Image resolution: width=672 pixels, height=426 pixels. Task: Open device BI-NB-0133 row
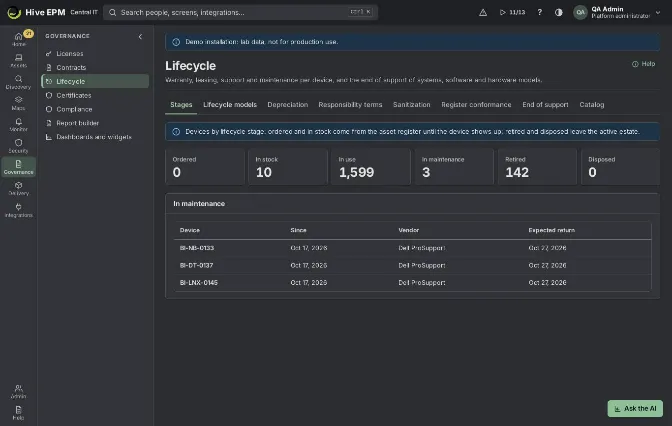[412, 248]
